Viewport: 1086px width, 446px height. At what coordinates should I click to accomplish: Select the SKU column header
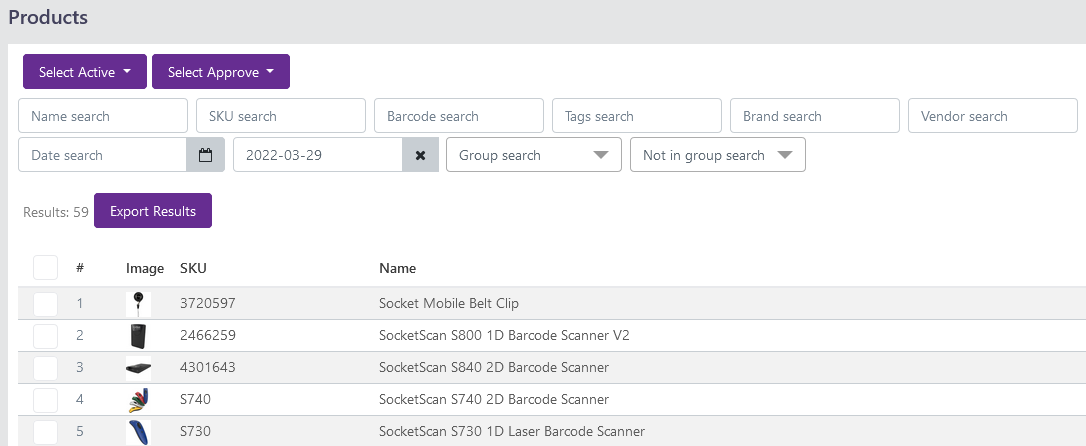193,268
